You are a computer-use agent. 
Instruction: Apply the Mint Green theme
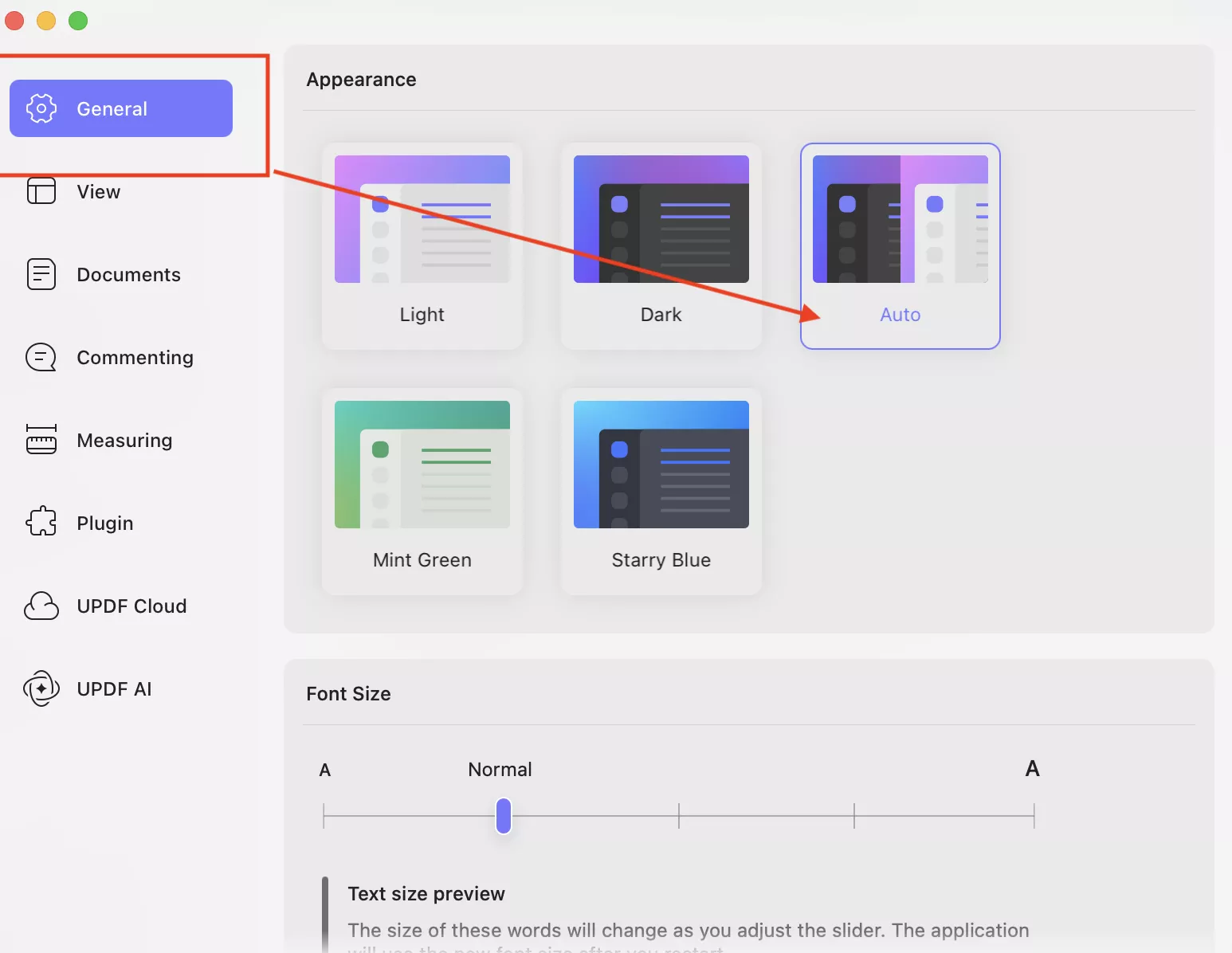422,492
